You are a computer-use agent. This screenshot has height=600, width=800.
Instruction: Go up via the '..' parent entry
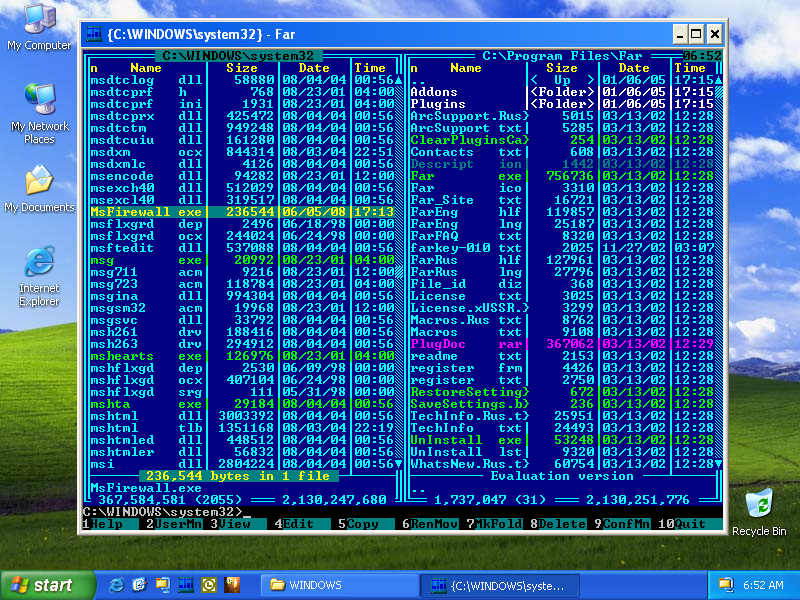tap(417, 81)
